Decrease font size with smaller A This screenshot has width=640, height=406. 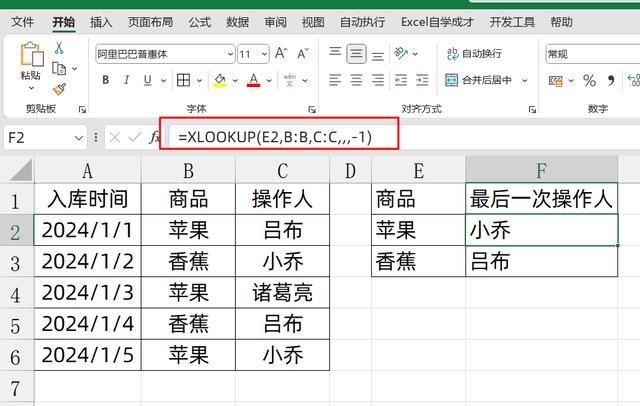click(x=303, y=53)
